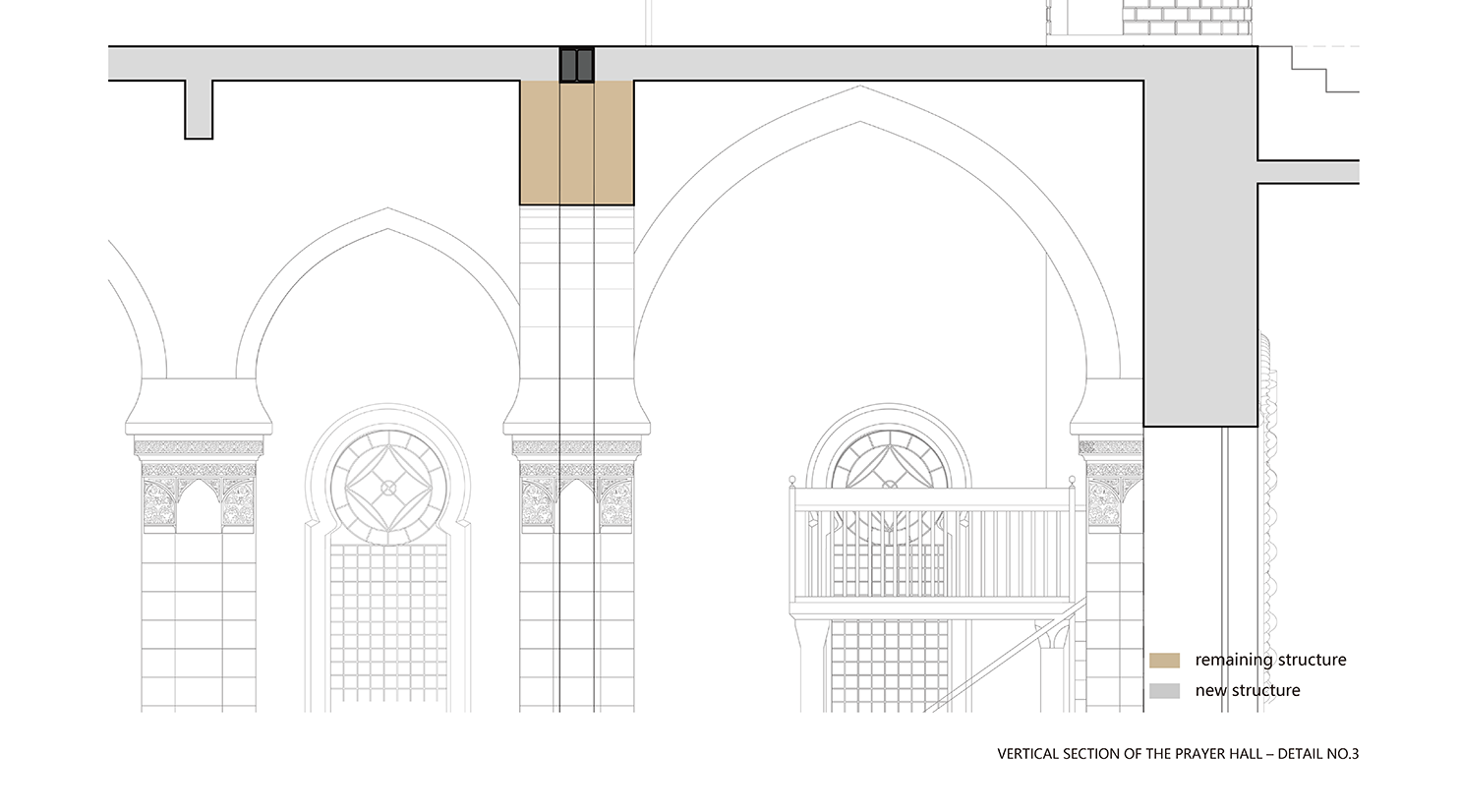
Task: Click the tan 'remaining structure' legend swatch
Action: point(1164,661)
